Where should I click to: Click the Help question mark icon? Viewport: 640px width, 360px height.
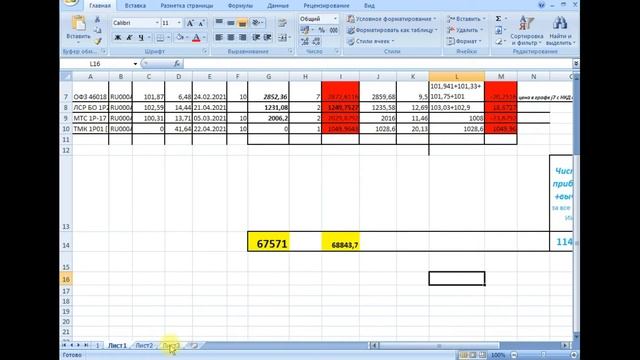pos(542,5)
